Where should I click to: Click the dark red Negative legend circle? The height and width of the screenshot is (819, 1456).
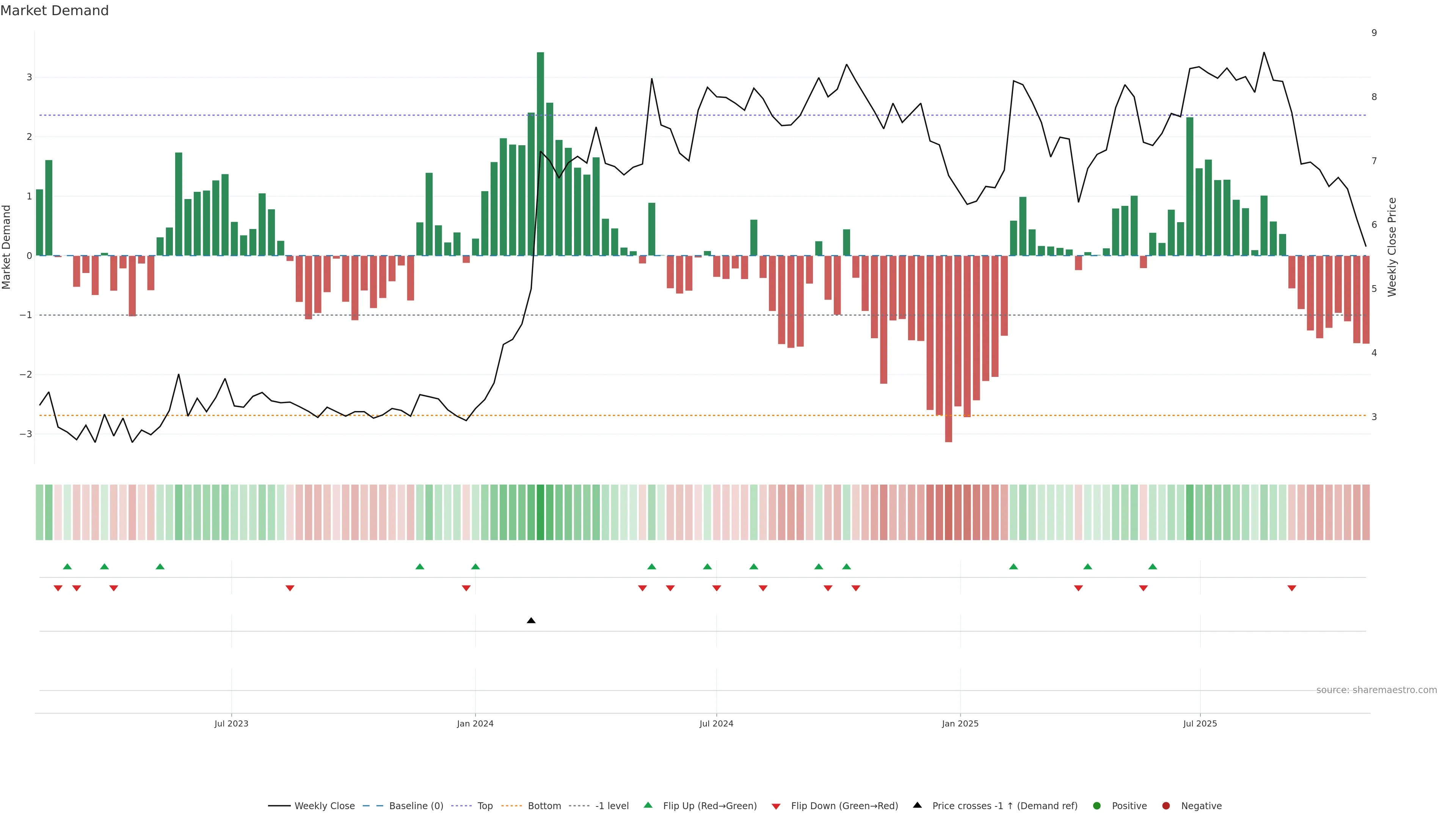coord(1166,806)
